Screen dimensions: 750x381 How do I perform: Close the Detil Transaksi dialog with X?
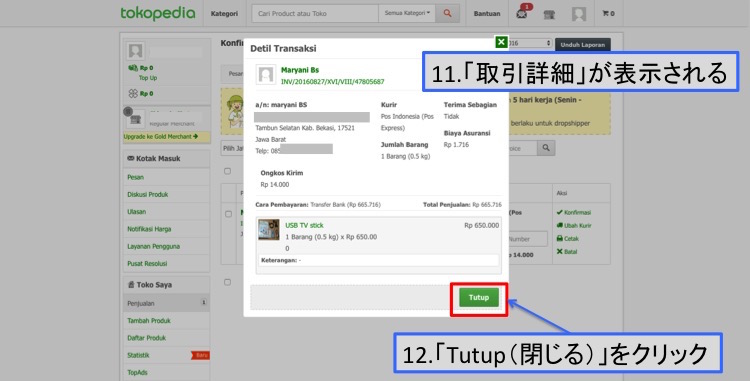[x=501, y=42]
